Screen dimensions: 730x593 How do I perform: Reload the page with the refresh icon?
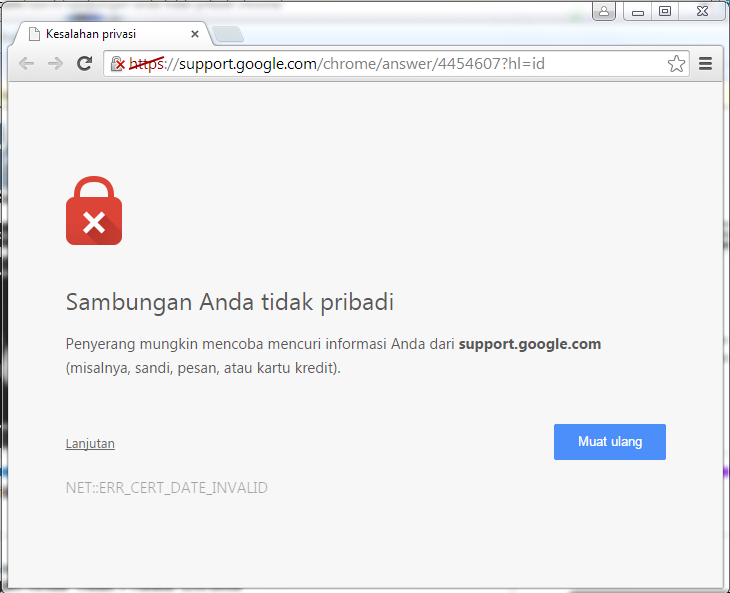84,63
